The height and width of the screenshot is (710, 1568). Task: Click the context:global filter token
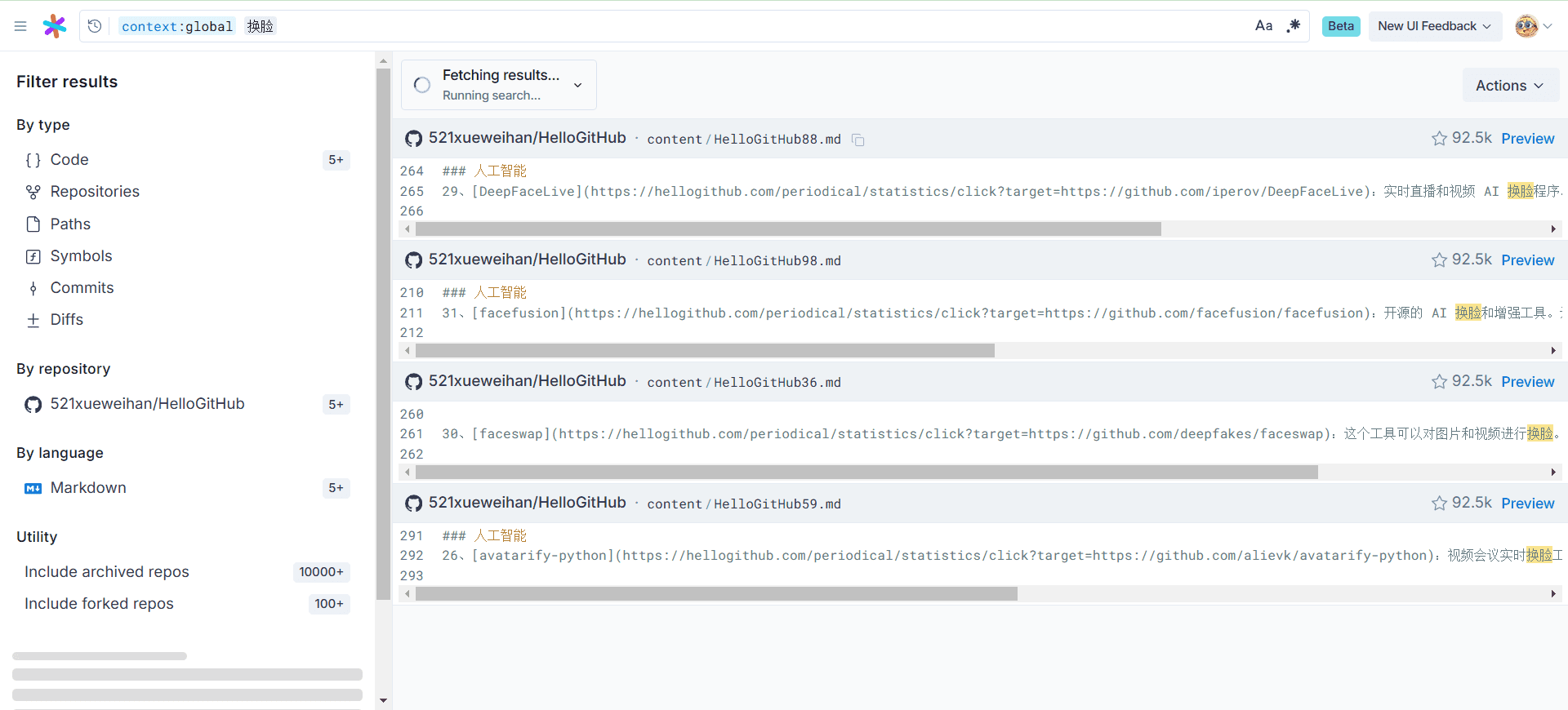coord(177,26)
